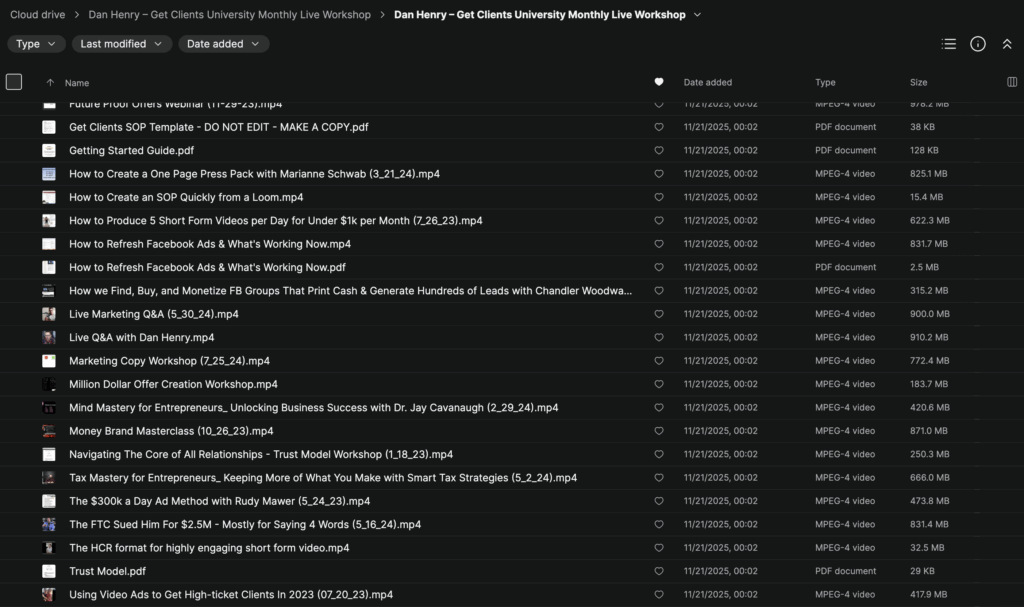Viewport: 1024px width, 607px height.
Task: Open the info panel icon
Action: (978, 44)
